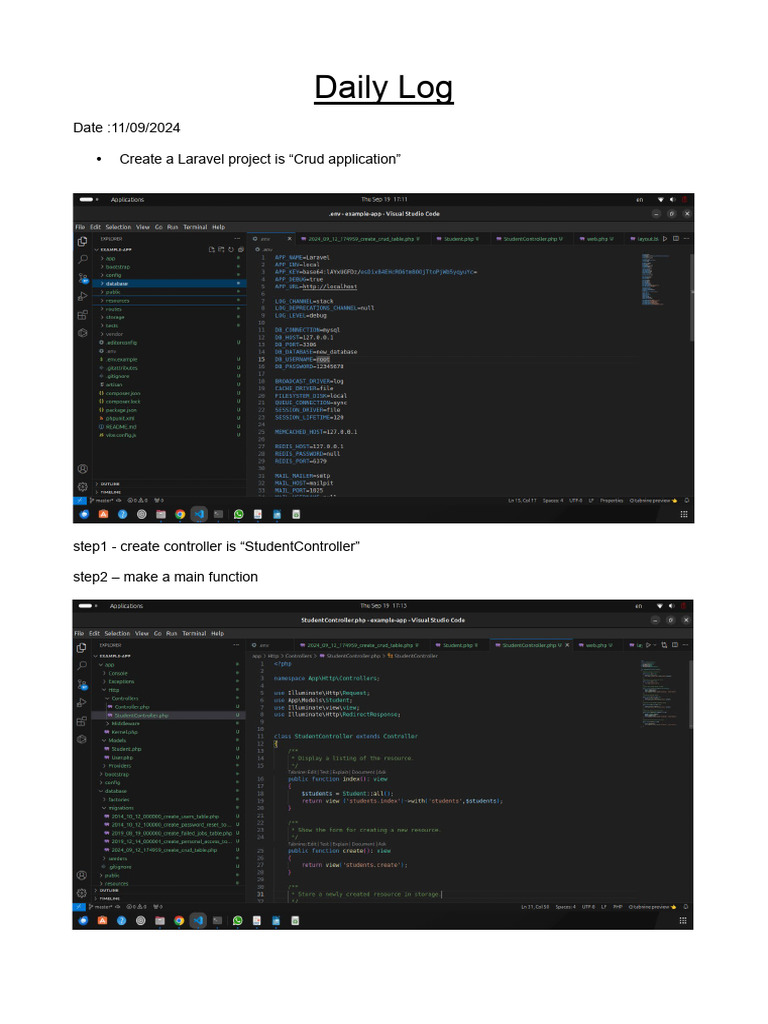Collapse the migrations folder
This screenshot has width=768, height=1024.
pyautogui.click(x=170, y=808)
